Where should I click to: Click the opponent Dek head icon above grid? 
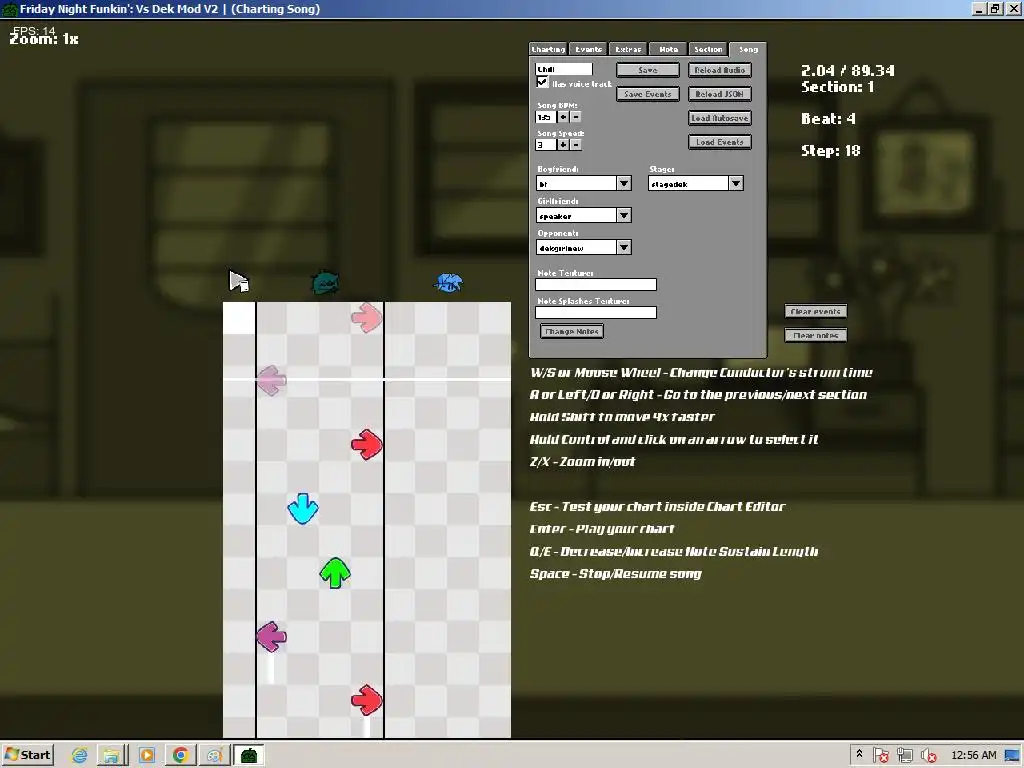coord(325,282)
